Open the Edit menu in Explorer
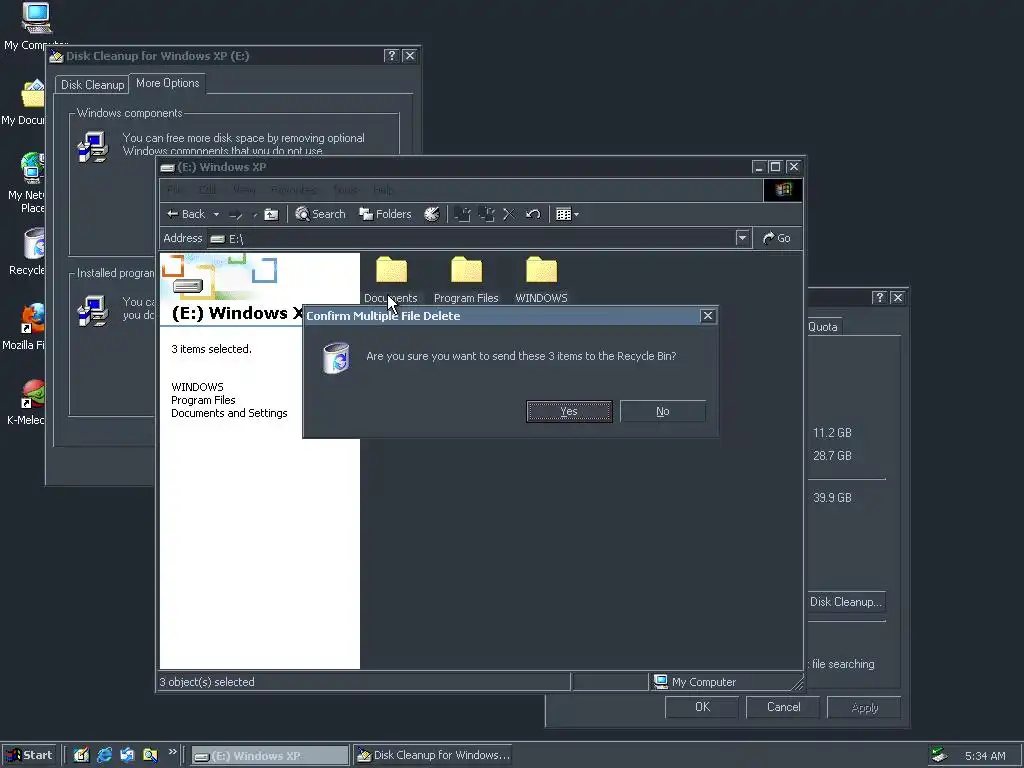This screenshot has width=1024, height=768. click(x=207, y=190)
